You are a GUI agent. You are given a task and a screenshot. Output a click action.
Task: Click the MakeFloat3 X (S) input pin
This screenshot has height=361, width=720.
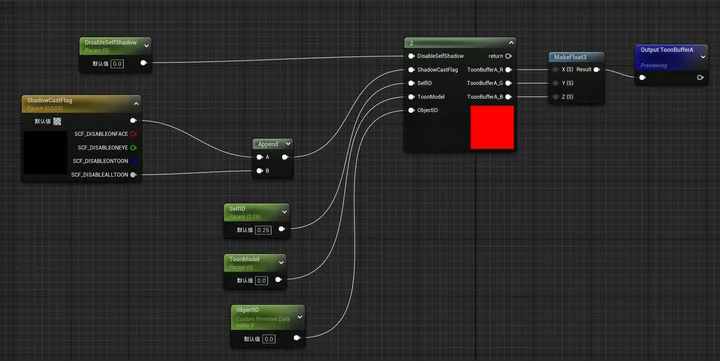click(556, 69)
